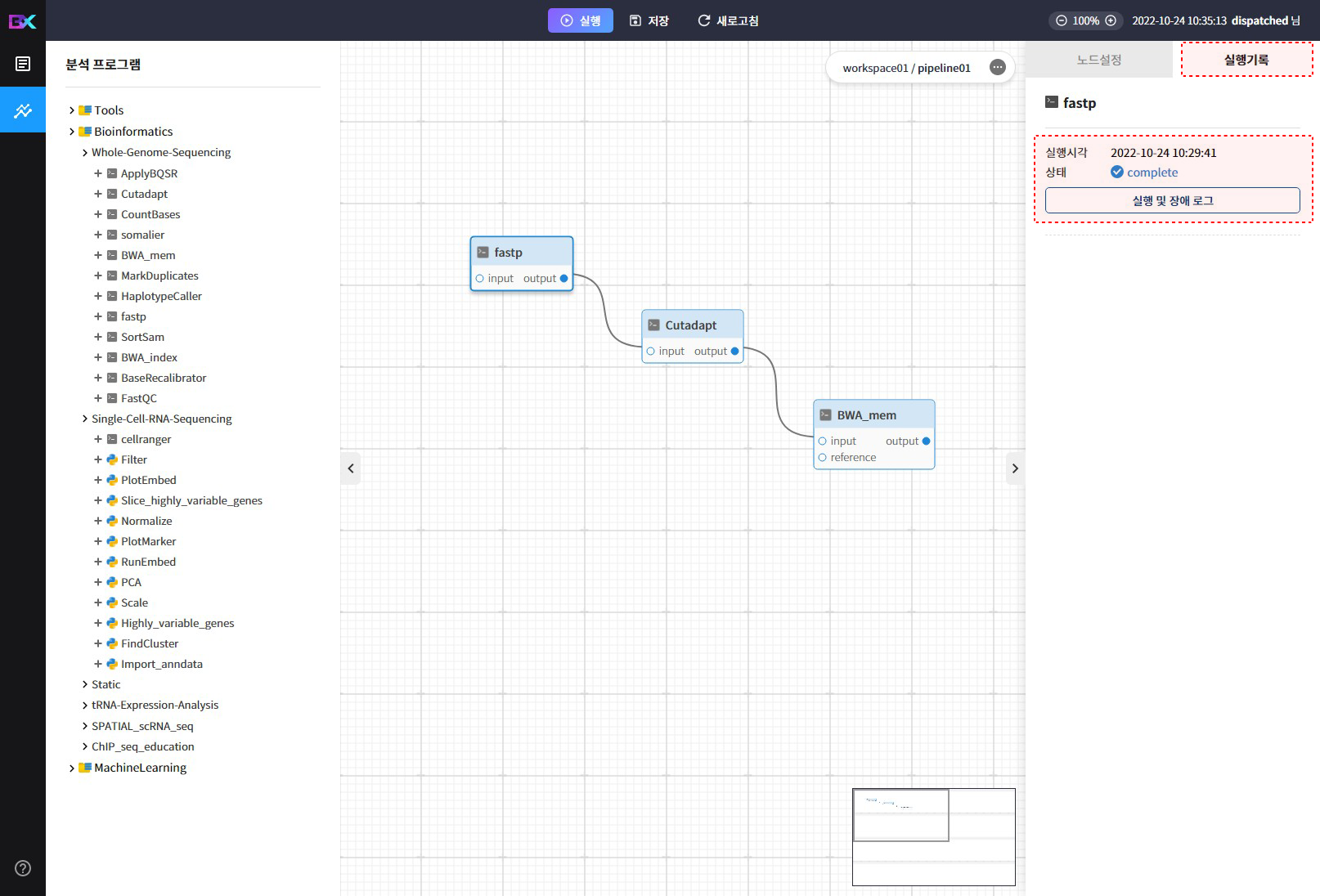Select FindCluster tree item
The height and width of the screenshot is (896, 1320).
tap(150, 643)
